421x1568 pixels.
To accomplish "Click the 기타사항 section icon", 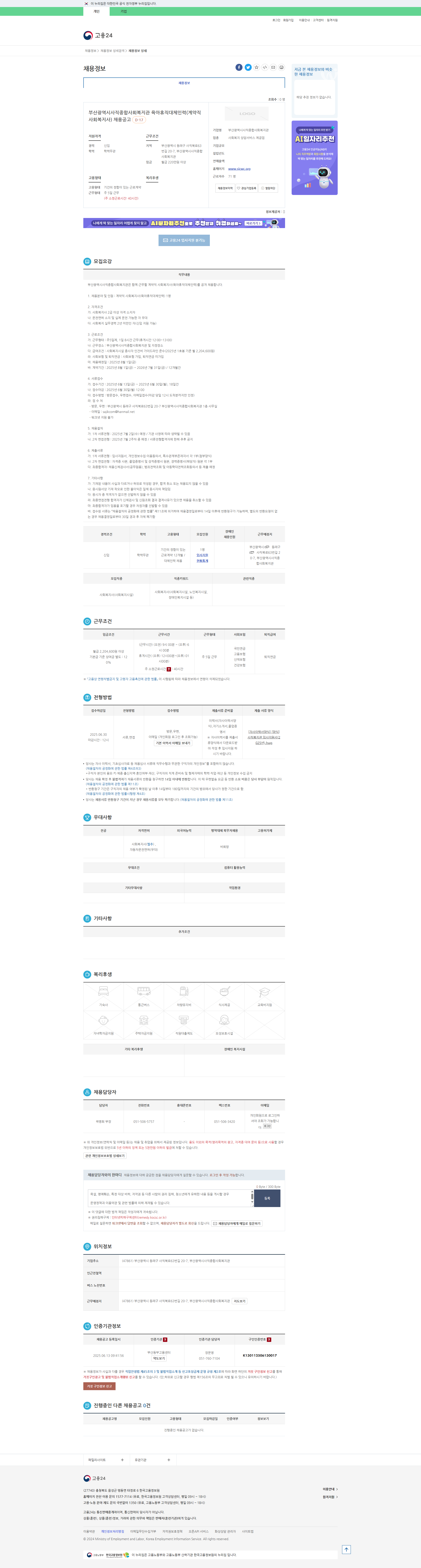I will pos(87,918).
